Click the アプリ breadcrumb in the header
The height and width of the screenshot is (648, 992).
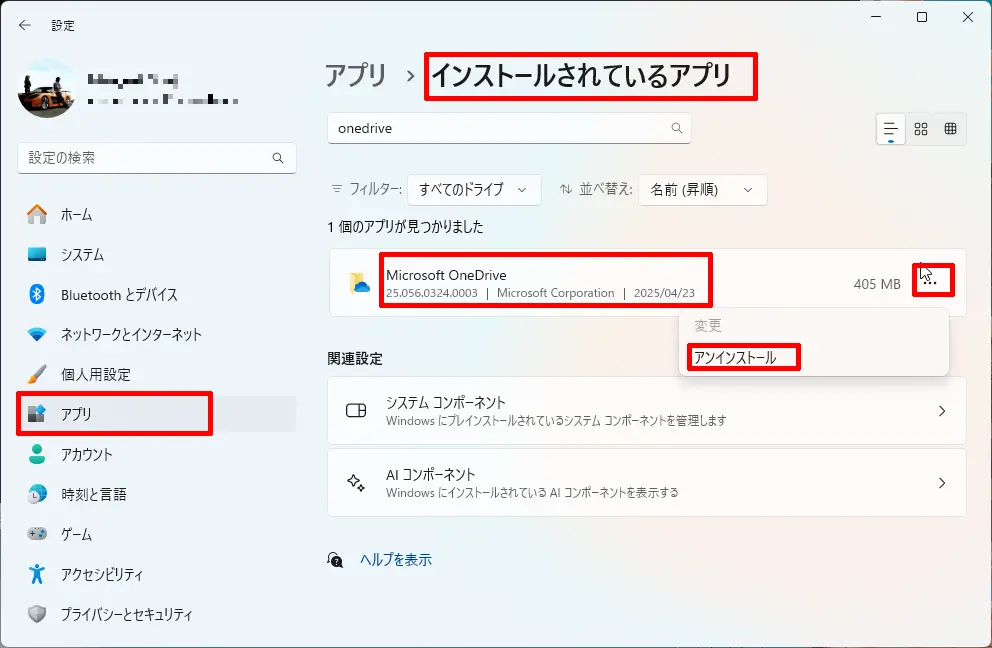click(x=356, y=75)
